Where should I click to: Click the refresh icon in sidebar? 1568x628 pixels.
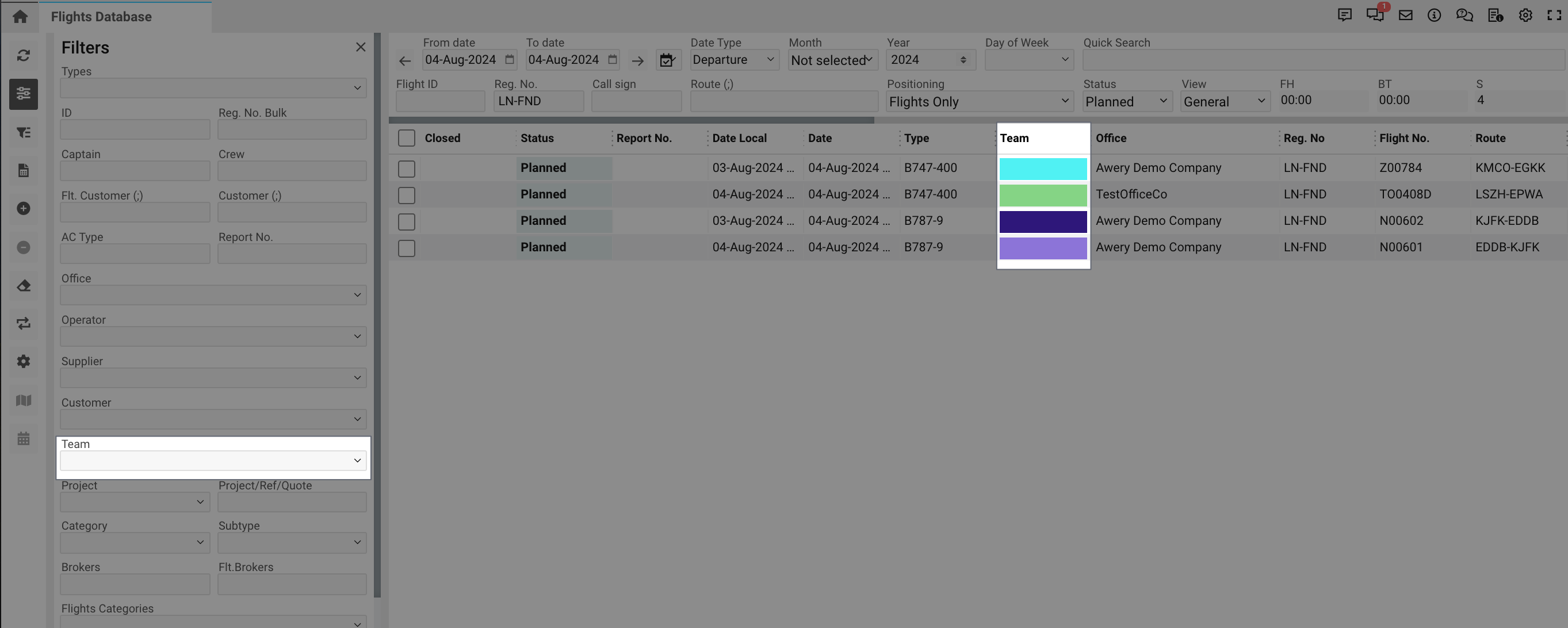23,56
